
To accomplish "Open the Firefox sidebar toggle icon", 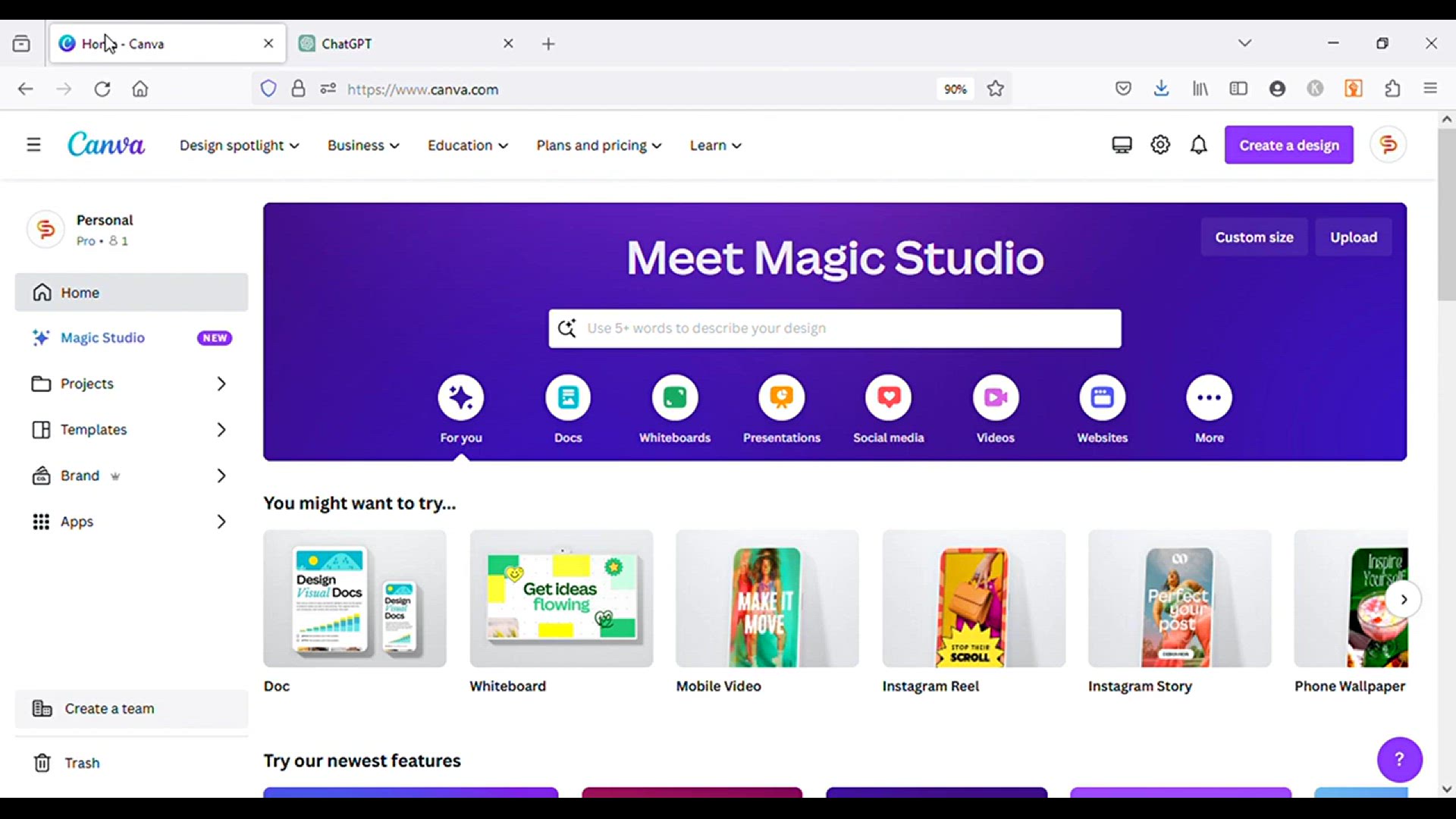I will coord(1238,89).
